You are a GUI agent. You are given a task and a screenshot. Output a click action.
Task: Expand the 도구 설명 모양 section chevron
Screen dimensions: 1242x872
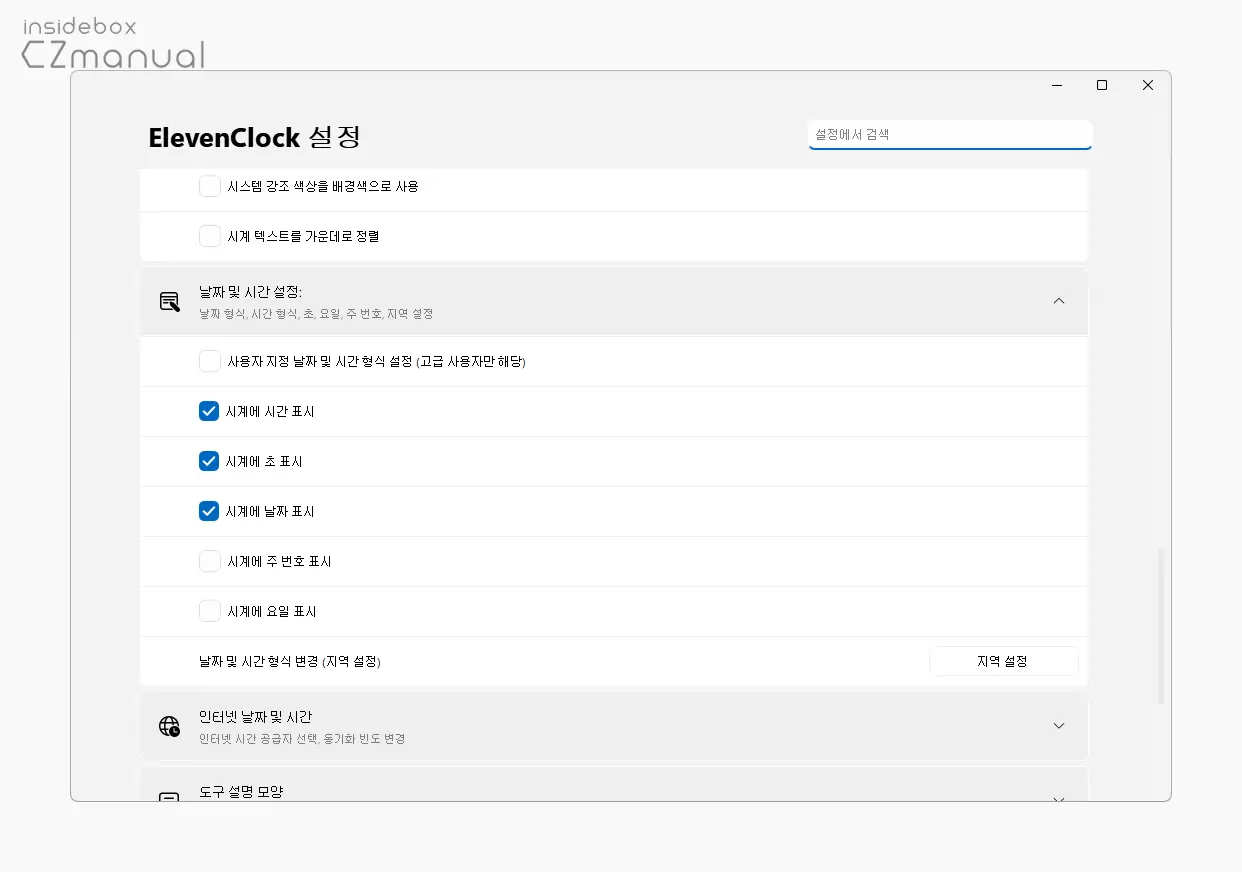[1059, 797]
